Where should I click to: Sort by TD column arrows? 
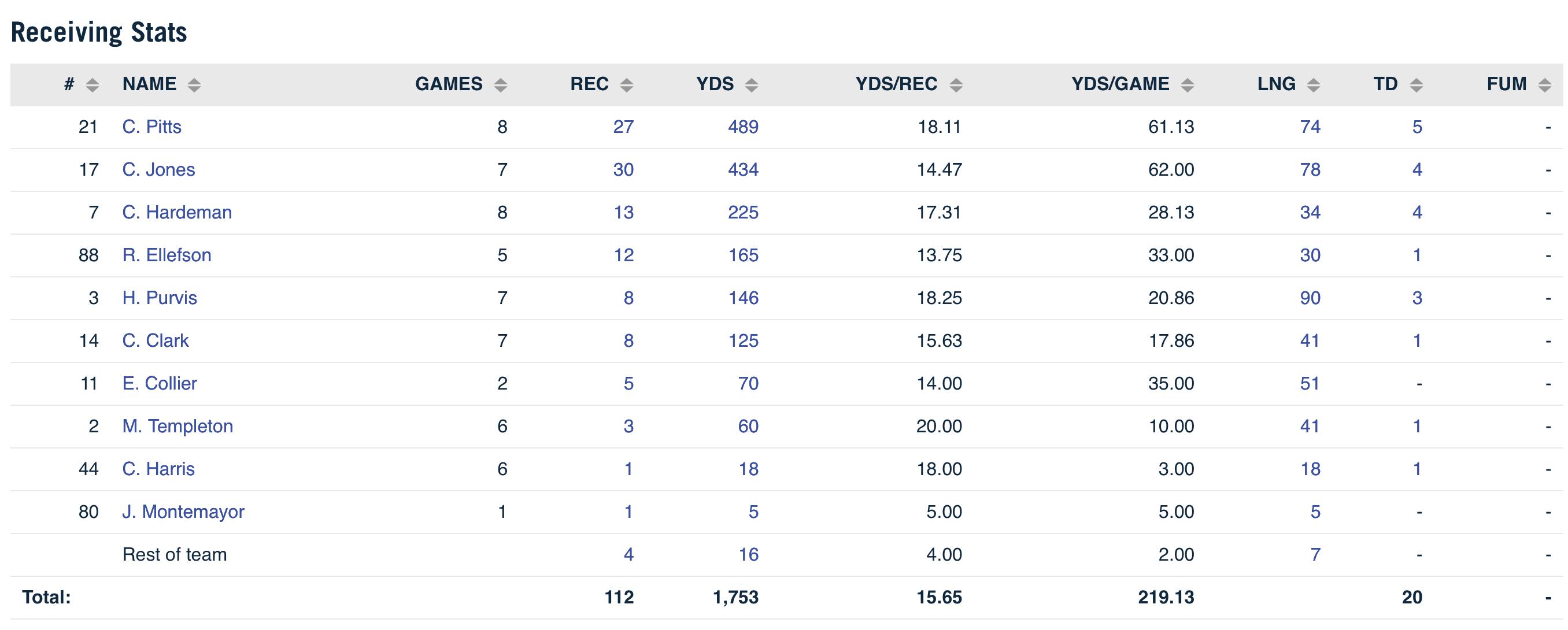pyautogui.click(x=1416, y=84)
